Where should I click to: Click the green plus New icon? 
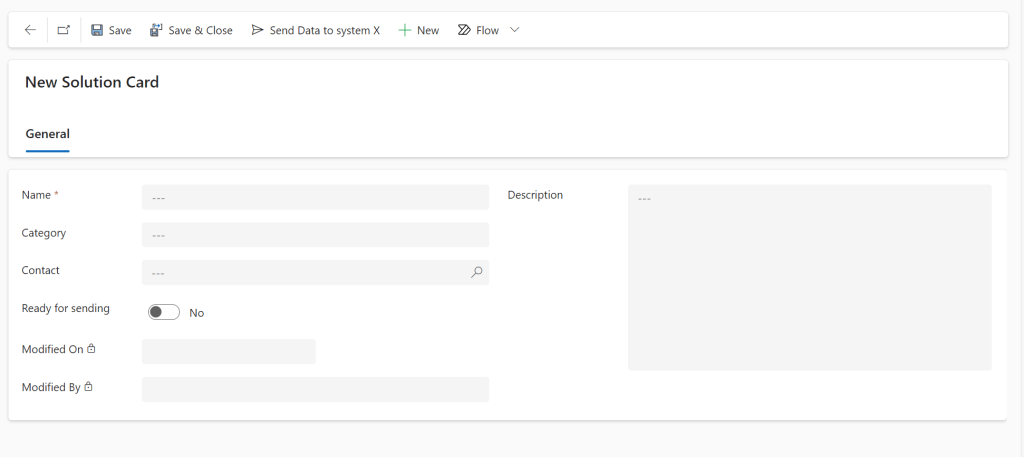pyautogui.click(x=405, y=30)
